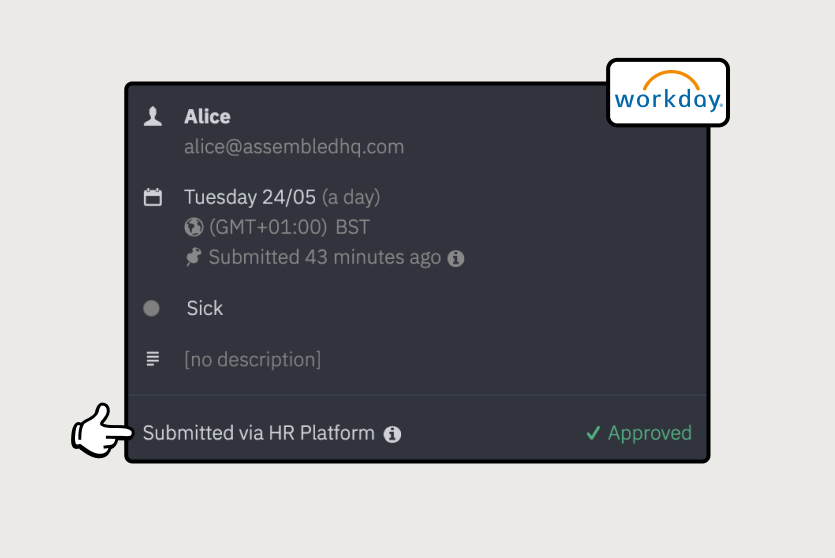
Task: Click the gray circle Sick status dot
Action: [x=152, y=308]
